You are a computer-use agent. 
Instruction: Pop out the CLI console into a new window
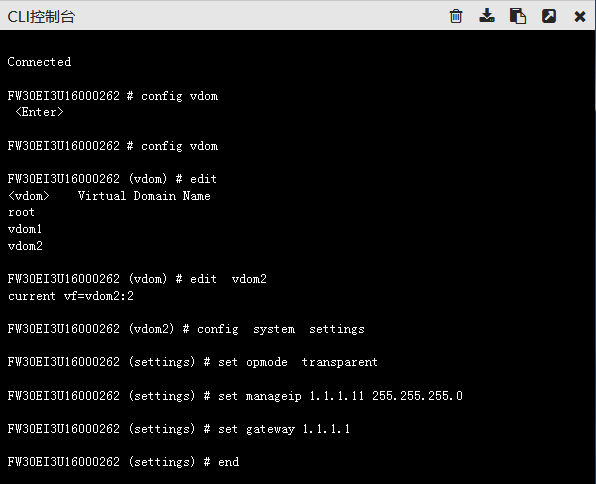click(x=549, y=16)
